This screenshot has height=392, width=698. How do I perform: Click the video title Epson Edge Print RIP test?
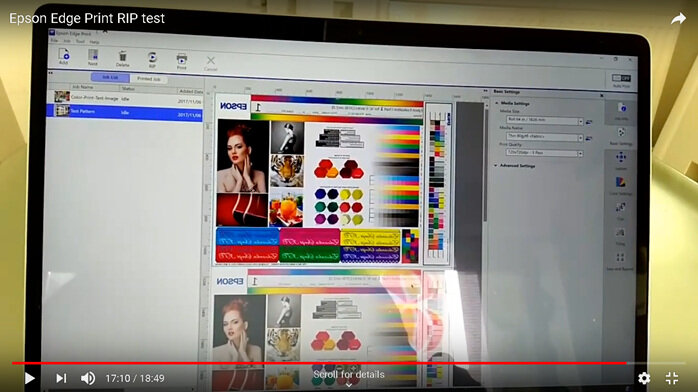87,18
